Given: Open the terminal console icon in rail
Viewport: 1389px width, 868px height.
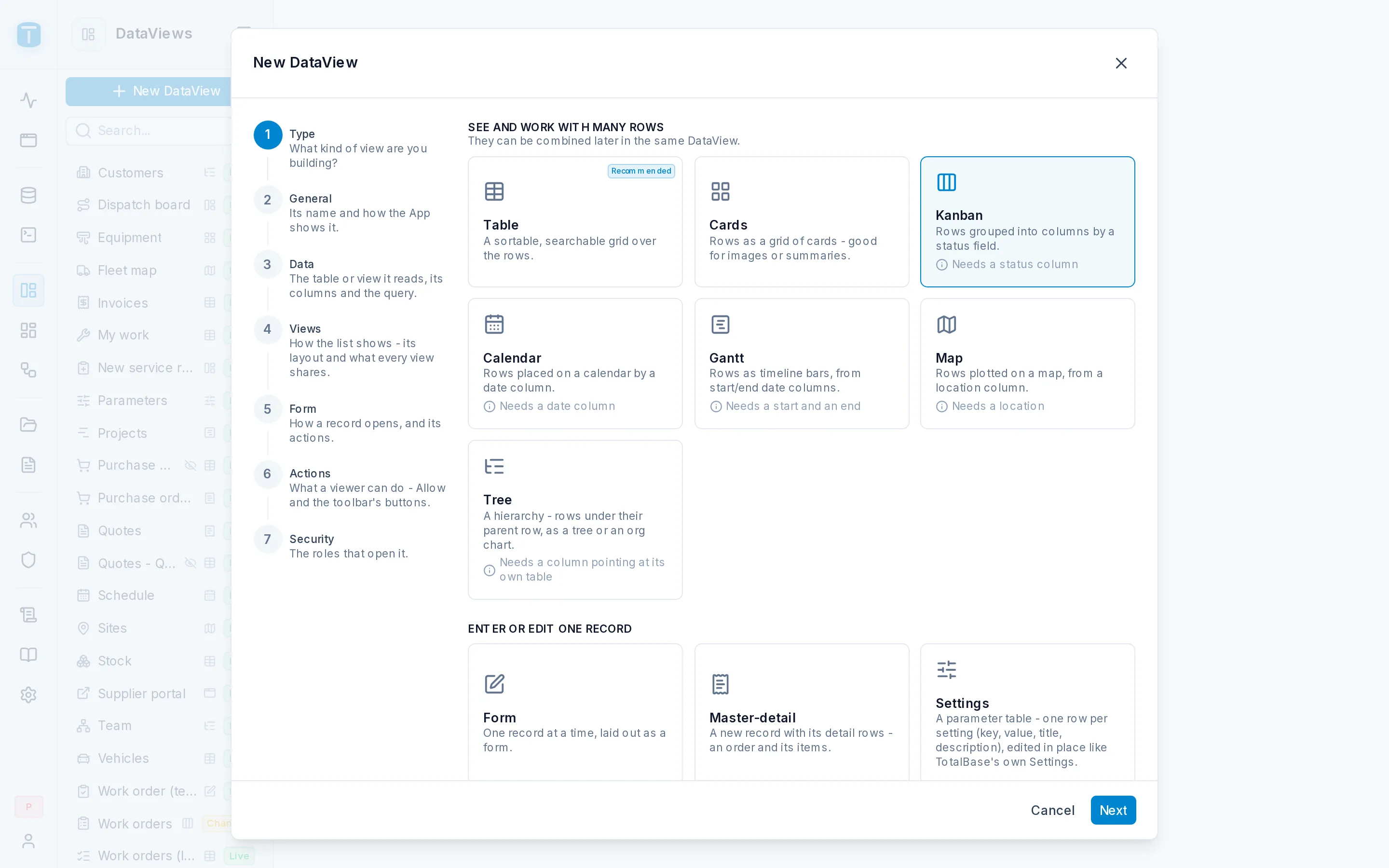Looking at the screenshot, I should click(x=28, y=235).
